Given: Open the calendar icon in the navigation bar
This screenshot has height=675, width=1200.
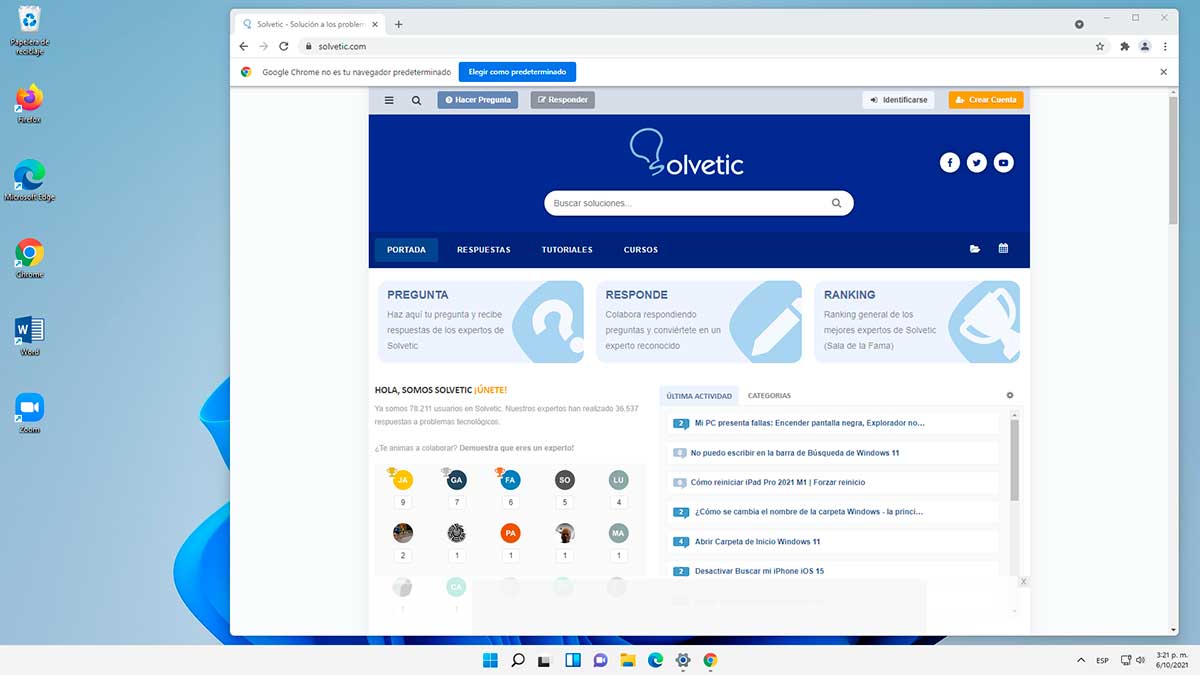Looking at the screenshot, I should coord(1003,249).
